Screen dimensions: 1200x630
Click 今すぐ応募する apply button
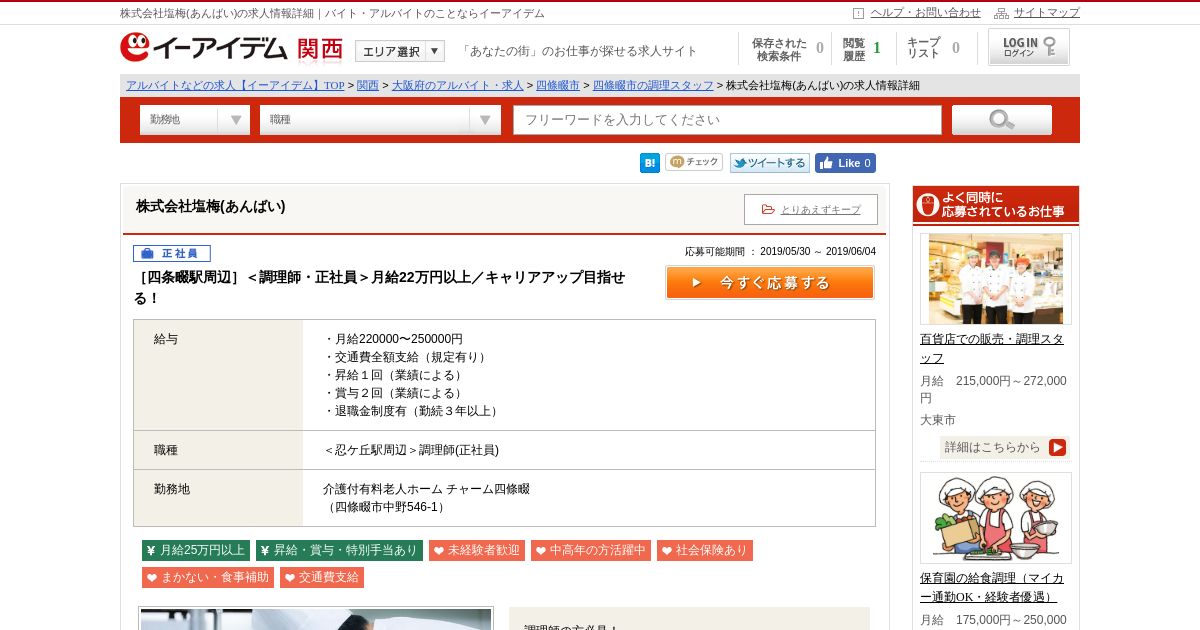(770, 283)
